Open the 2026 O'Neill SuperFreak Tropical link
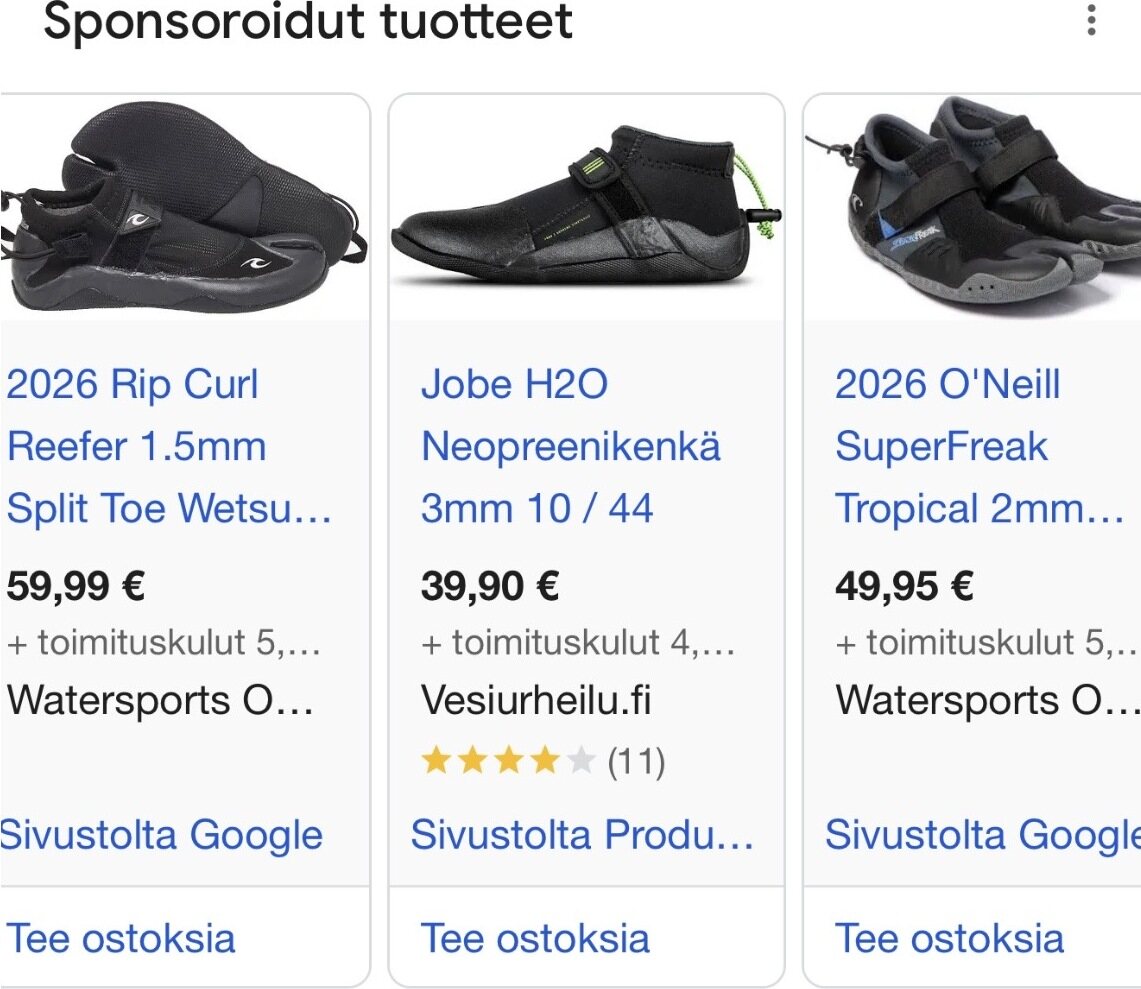Viewport: 1141px width, 989px height. pos(978,446)
